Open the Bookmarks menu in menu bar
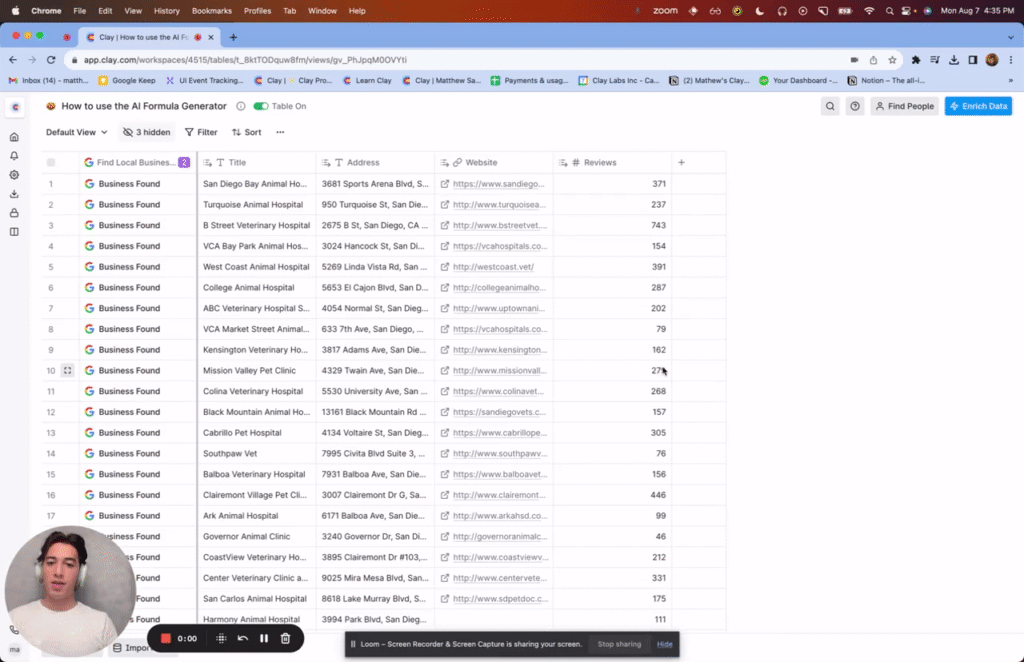Viewport: 1024px width, 662px height. tap(211, 10)
